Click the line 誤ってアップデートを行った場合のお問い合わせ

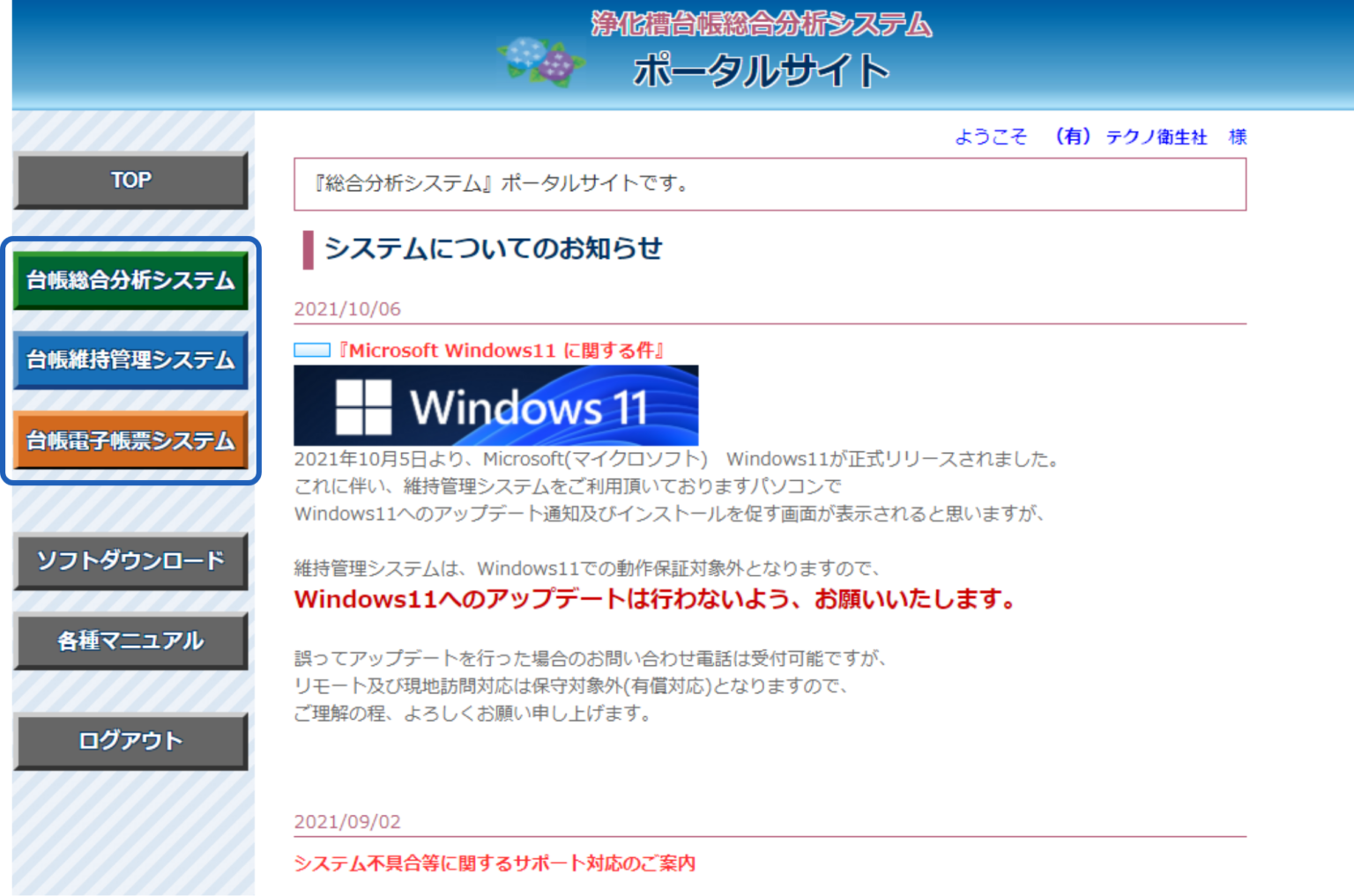(590, 658)
